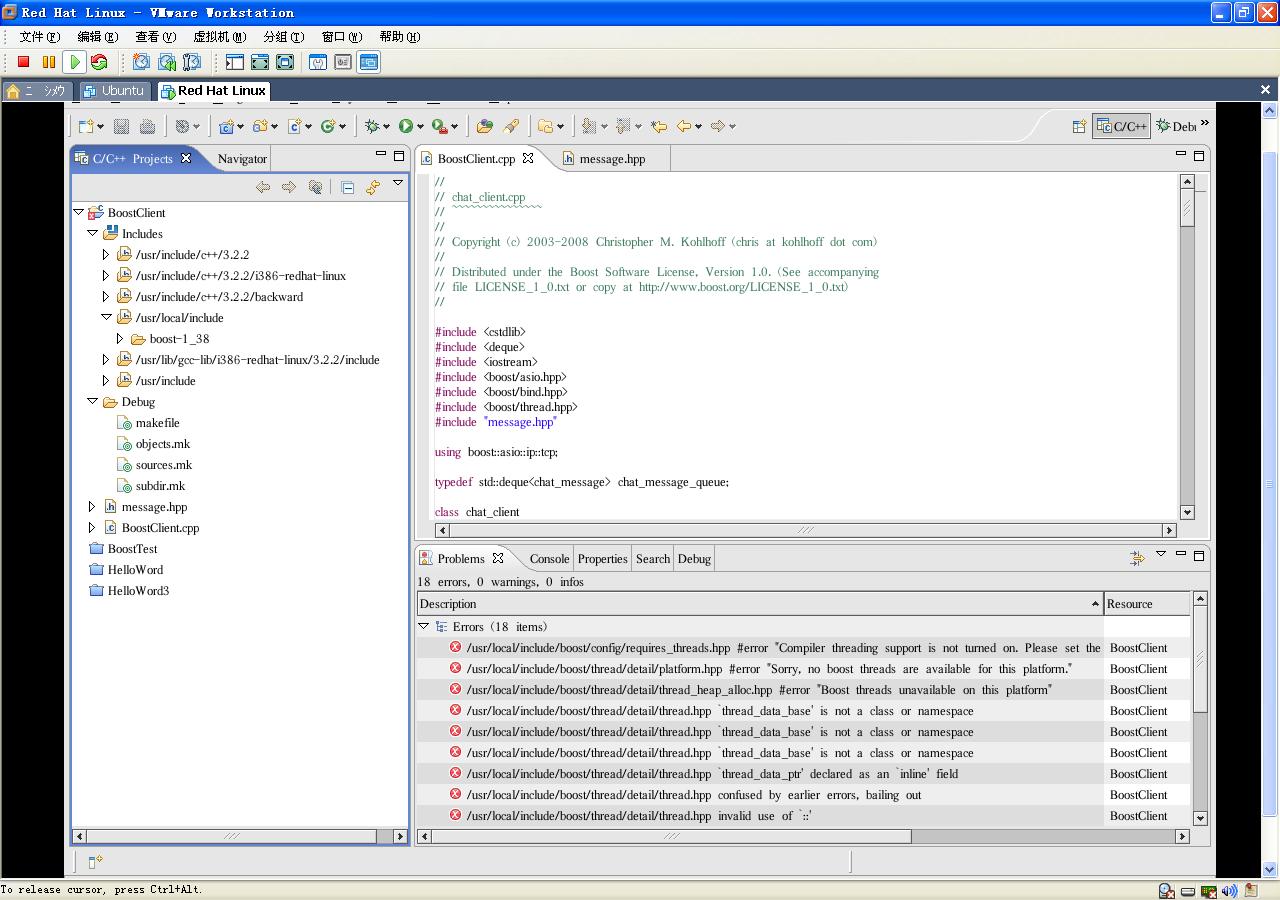Create a new C/C++ project

tap(227, 126)
